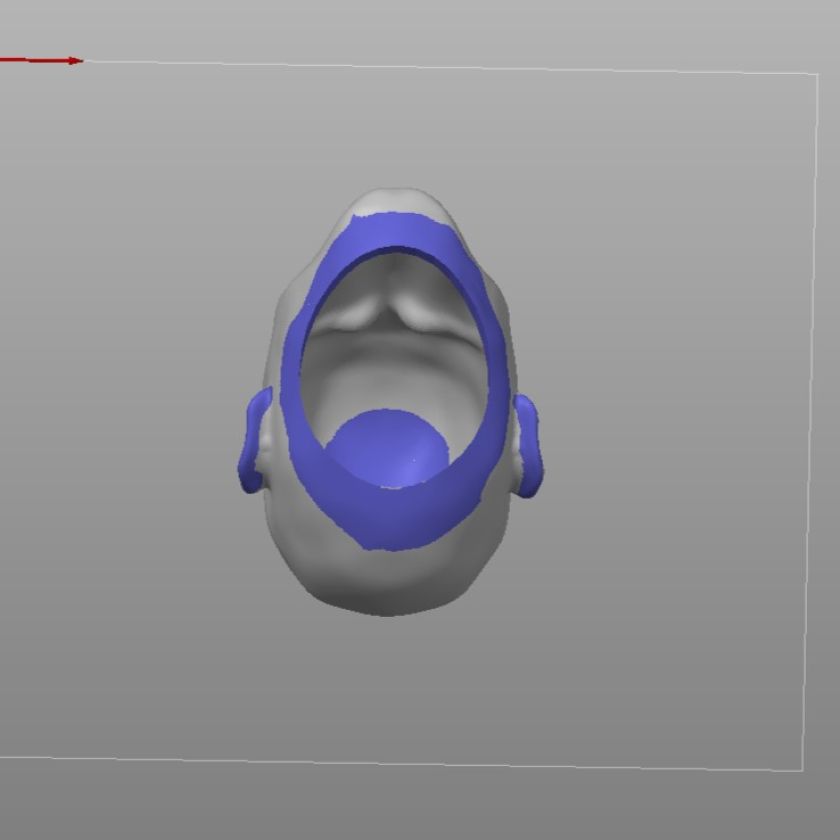Click the red axis line shaft
The image size is (840, 840).
click(35, 60)
